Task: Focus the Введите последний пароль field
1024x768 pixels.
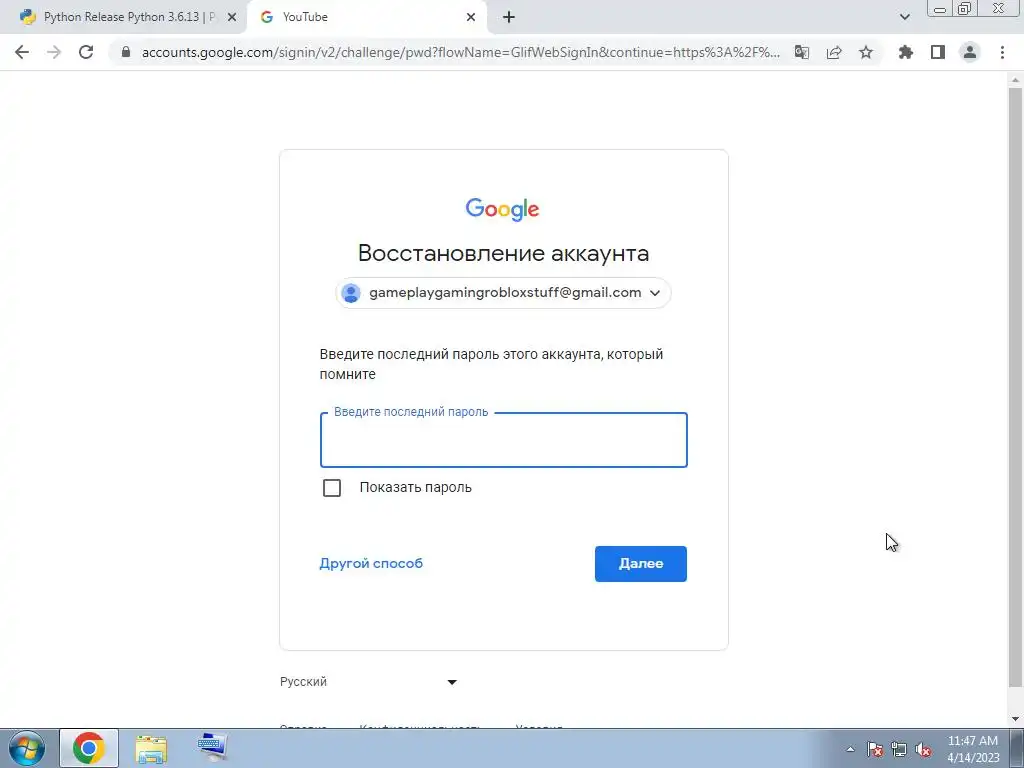Action: pos(504,440)
